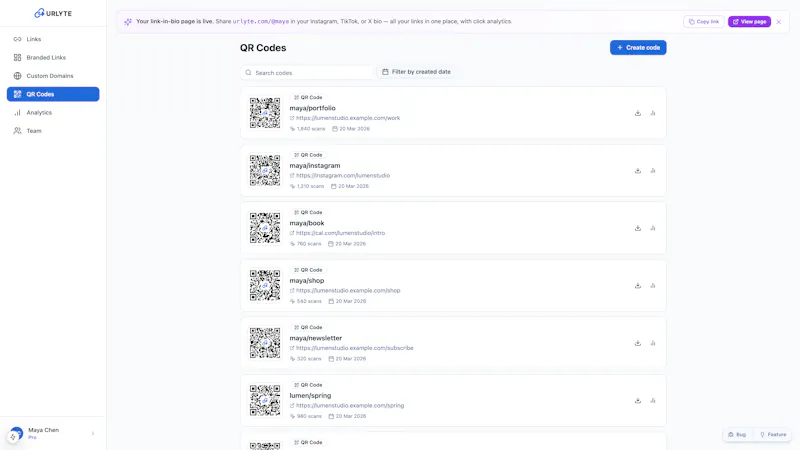This screenshot has width=800, height=450.
Task: Click the Urlyte logo
Action: pyautogui.click(x=53, y=13)
